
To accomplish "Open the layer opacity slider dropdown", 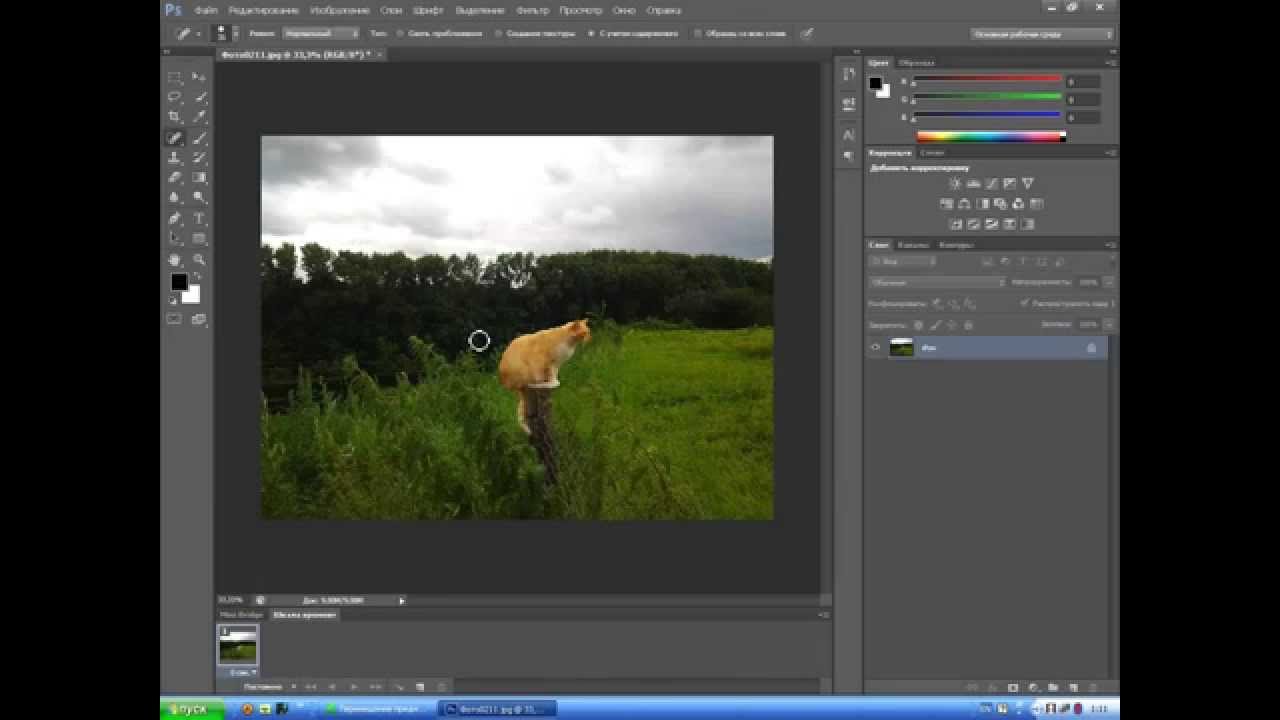I will (x=1108, y=283).
